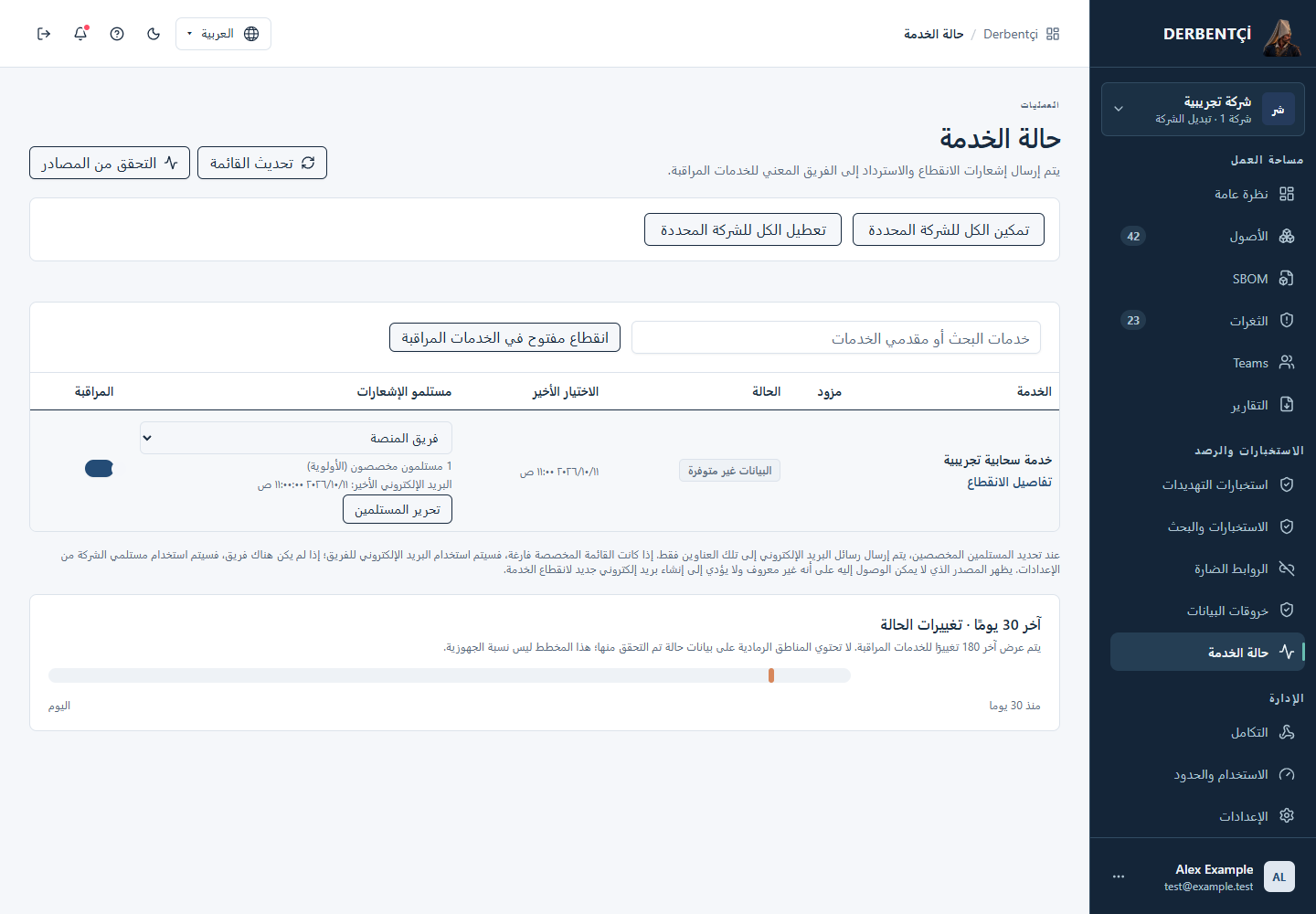Open the تفاصيل الانقطاع link
The height and width of the screenshot is (914, 1316).
coord(1009,482)
